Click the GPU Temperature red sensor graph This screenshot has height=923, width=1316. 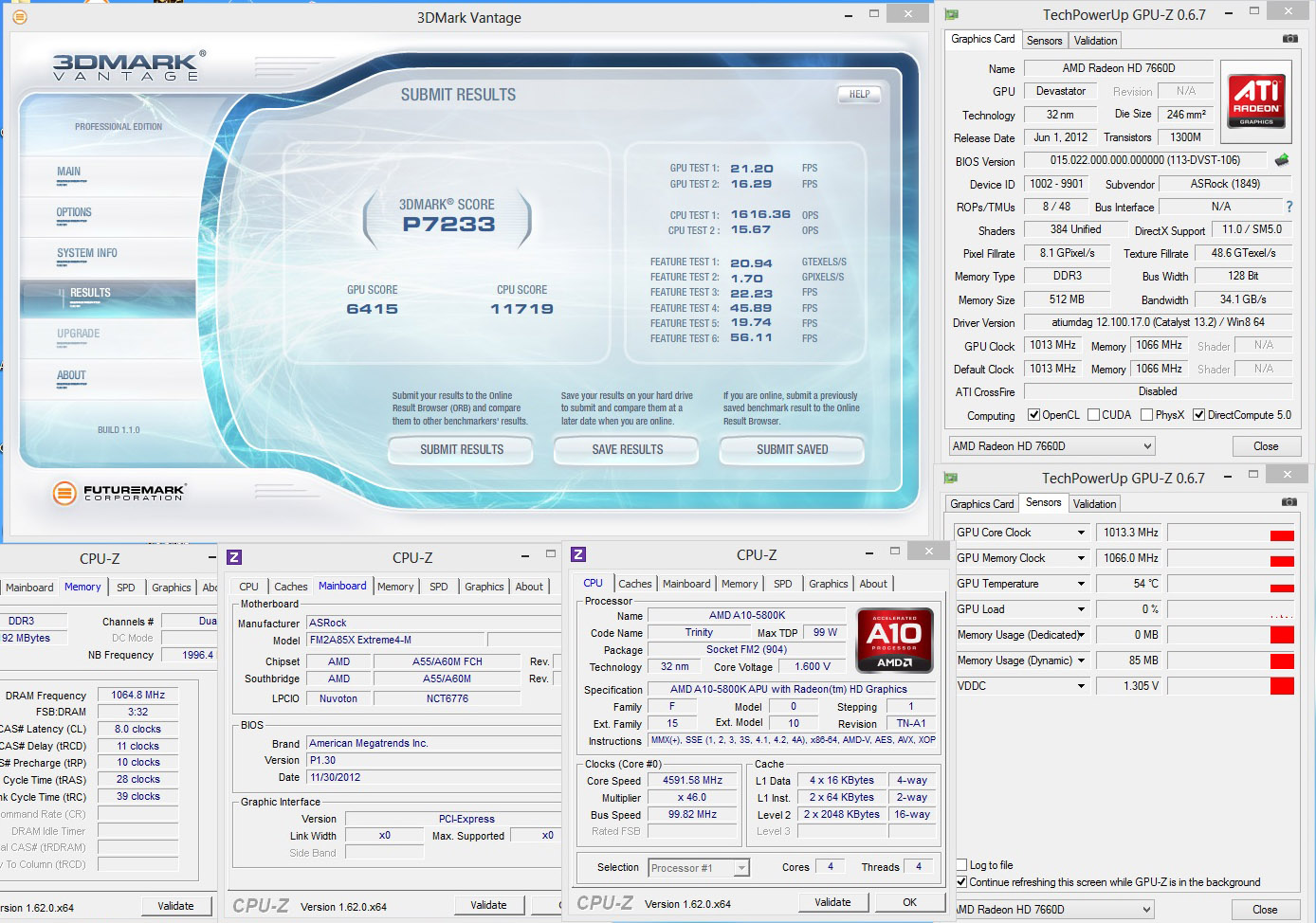[1231, 585]
